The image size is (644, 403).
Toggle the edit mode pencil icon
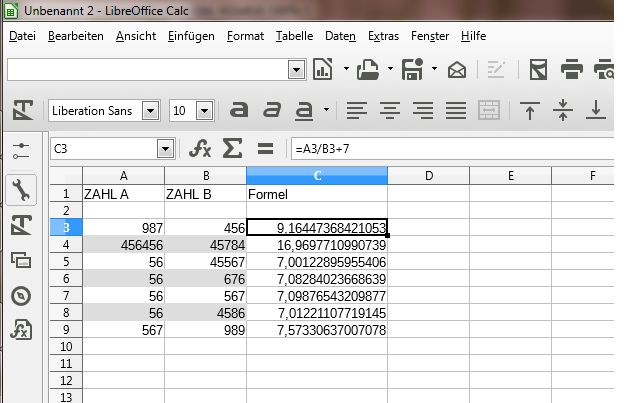point(496,69)
